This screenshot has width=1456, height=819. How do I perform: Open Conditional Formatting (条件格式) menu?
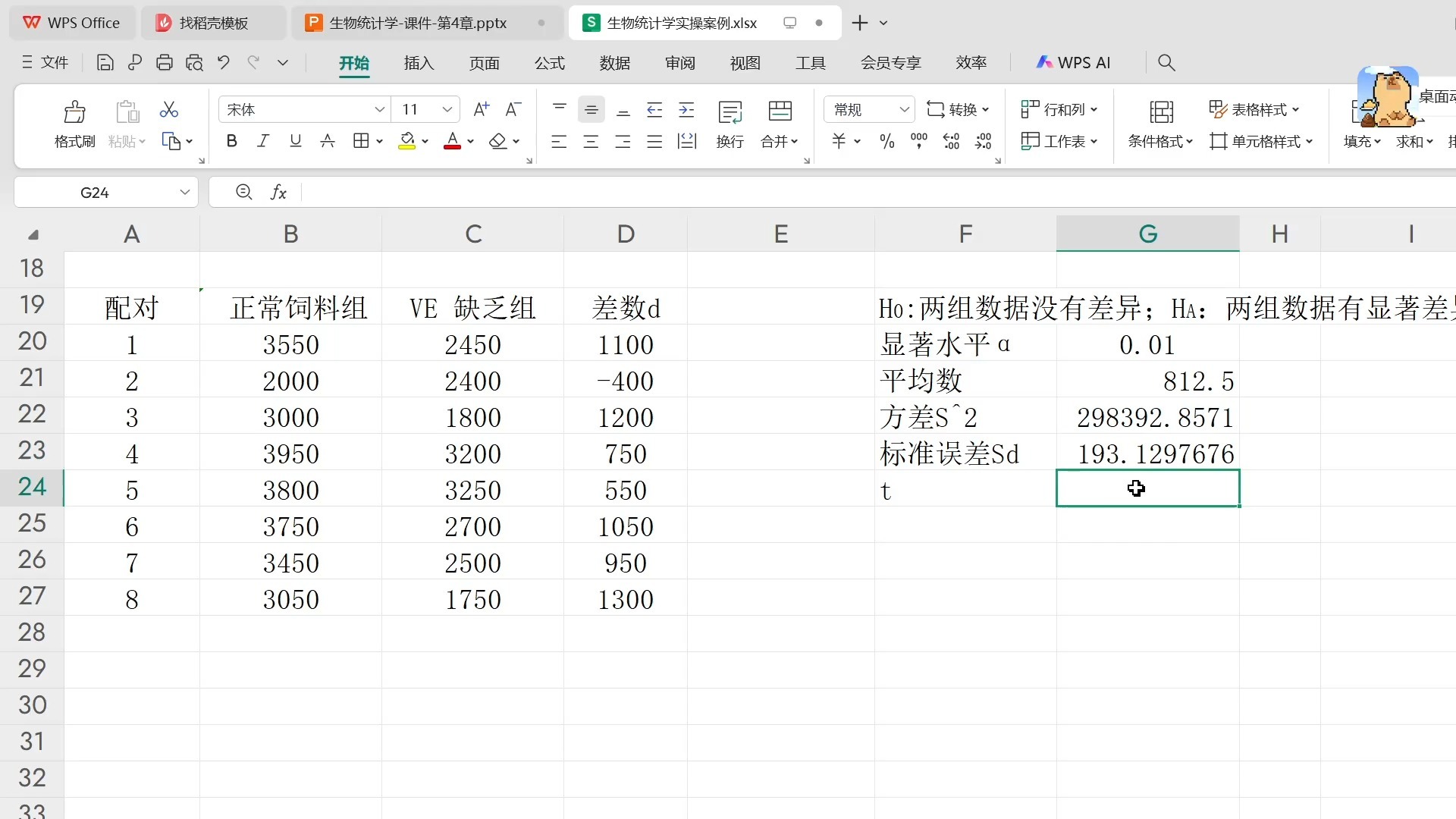point(1160,124)
